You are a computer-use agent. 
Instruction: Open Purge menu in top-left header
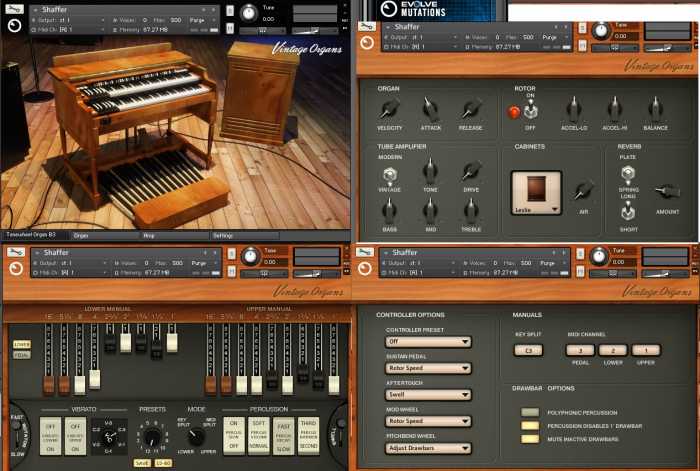(197, 20)
